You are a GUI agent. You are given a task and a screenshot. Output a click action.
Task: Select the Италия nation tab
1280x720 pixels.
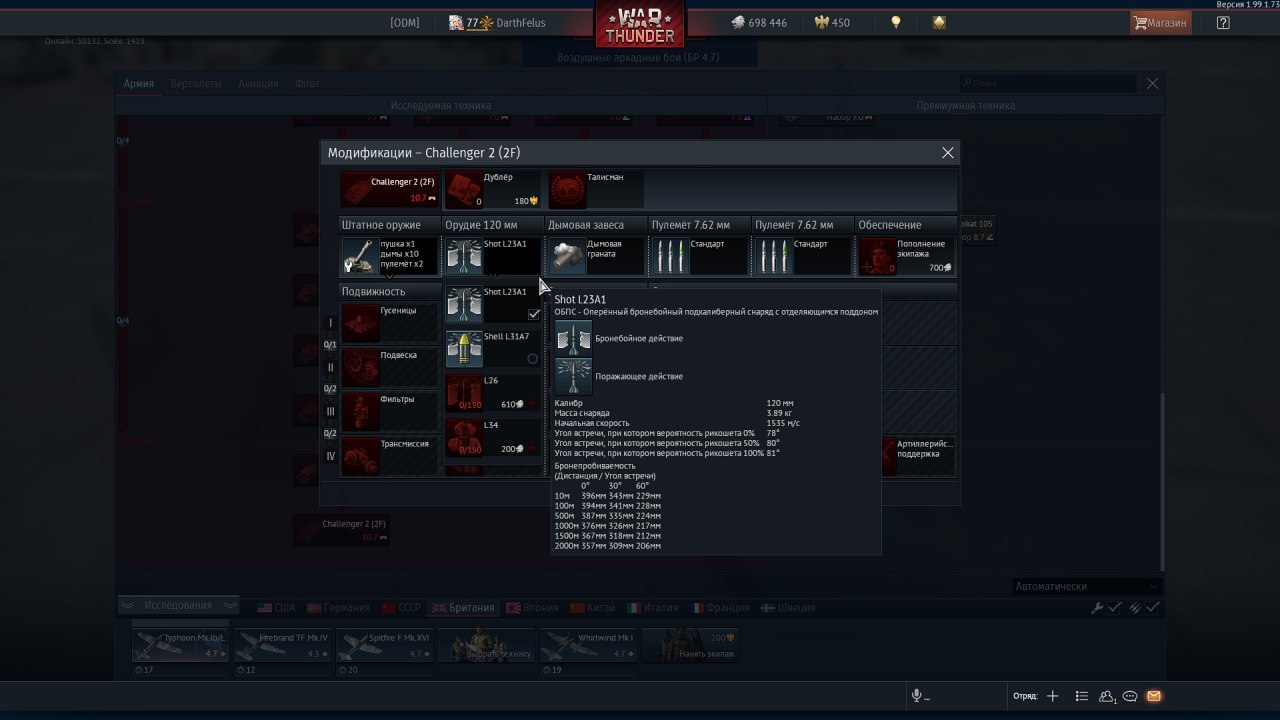(652, 607)
